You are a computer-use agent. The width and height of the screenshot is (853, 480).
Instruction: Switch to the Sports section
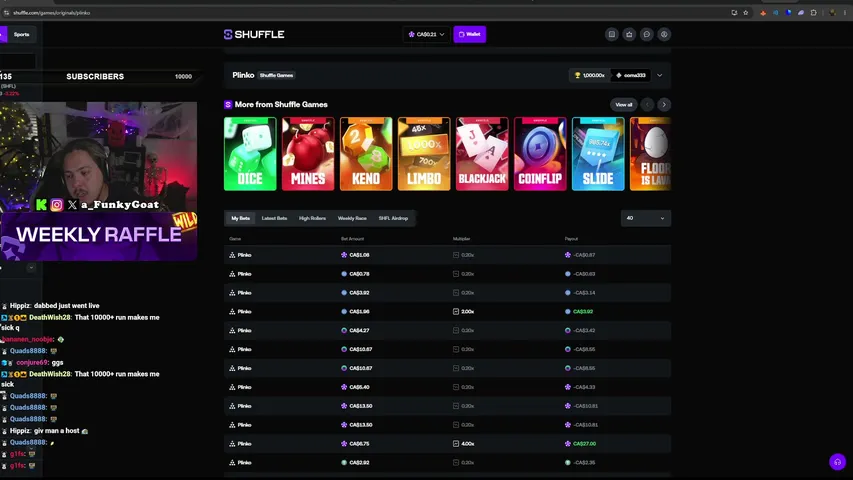click(22, 34)
